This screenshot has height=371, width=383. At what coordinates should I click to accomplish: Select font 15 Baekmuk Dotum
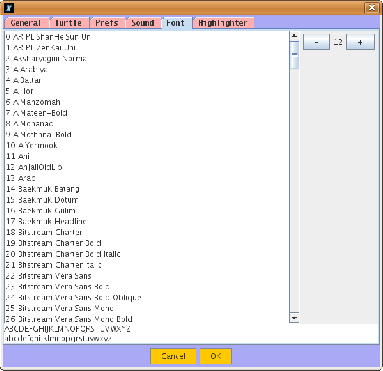tap(147, 200)
